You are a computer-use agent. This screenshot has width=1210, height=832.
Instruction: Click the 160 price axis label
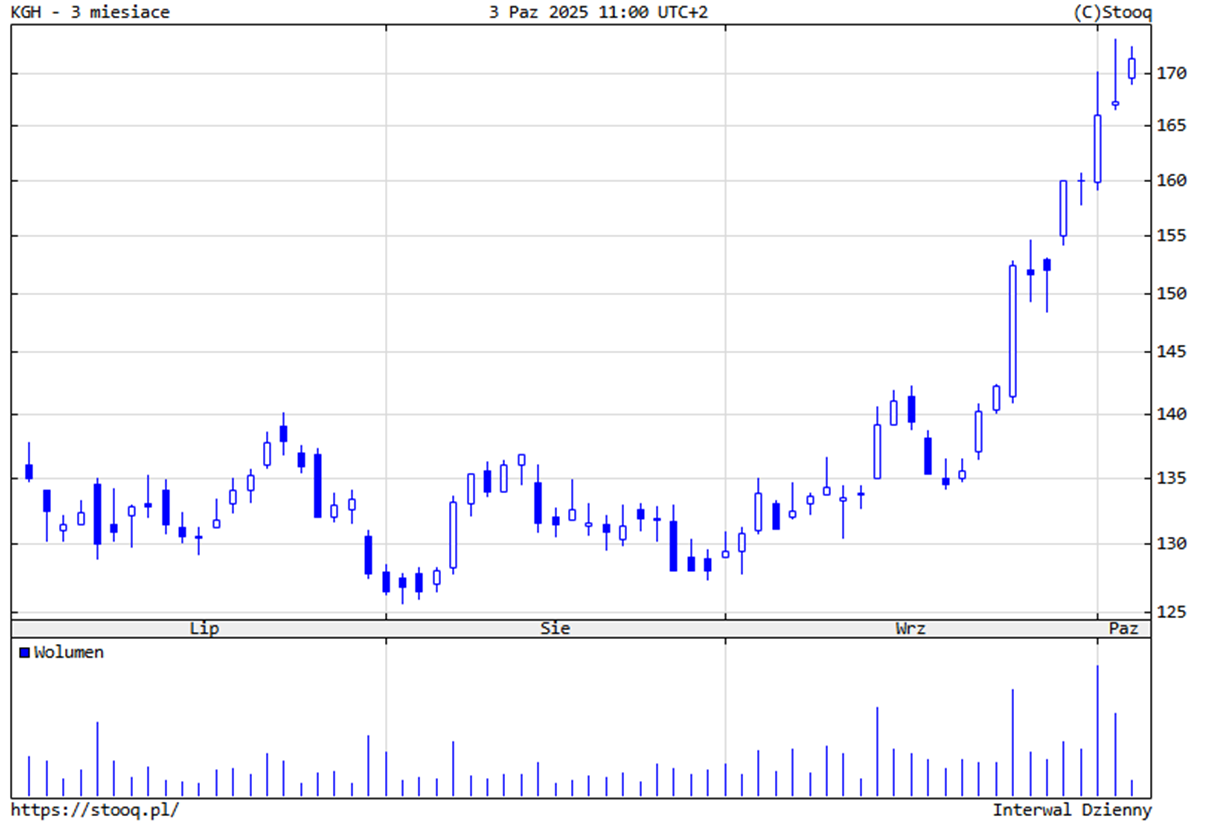1172,181
